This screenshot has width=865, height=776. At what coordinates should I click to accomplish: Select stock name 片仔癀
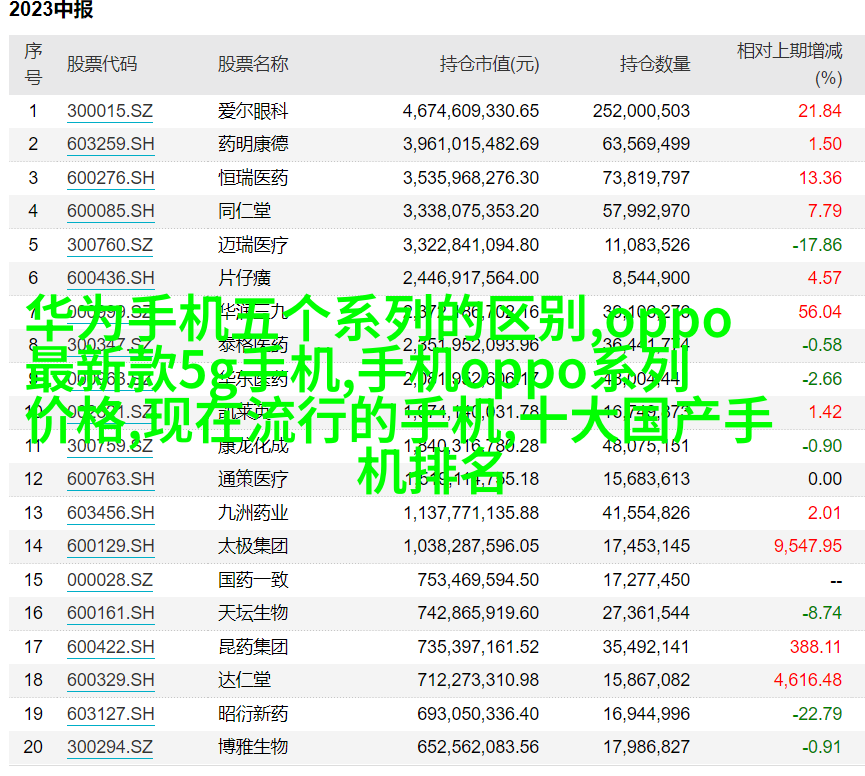coord(244,278)
